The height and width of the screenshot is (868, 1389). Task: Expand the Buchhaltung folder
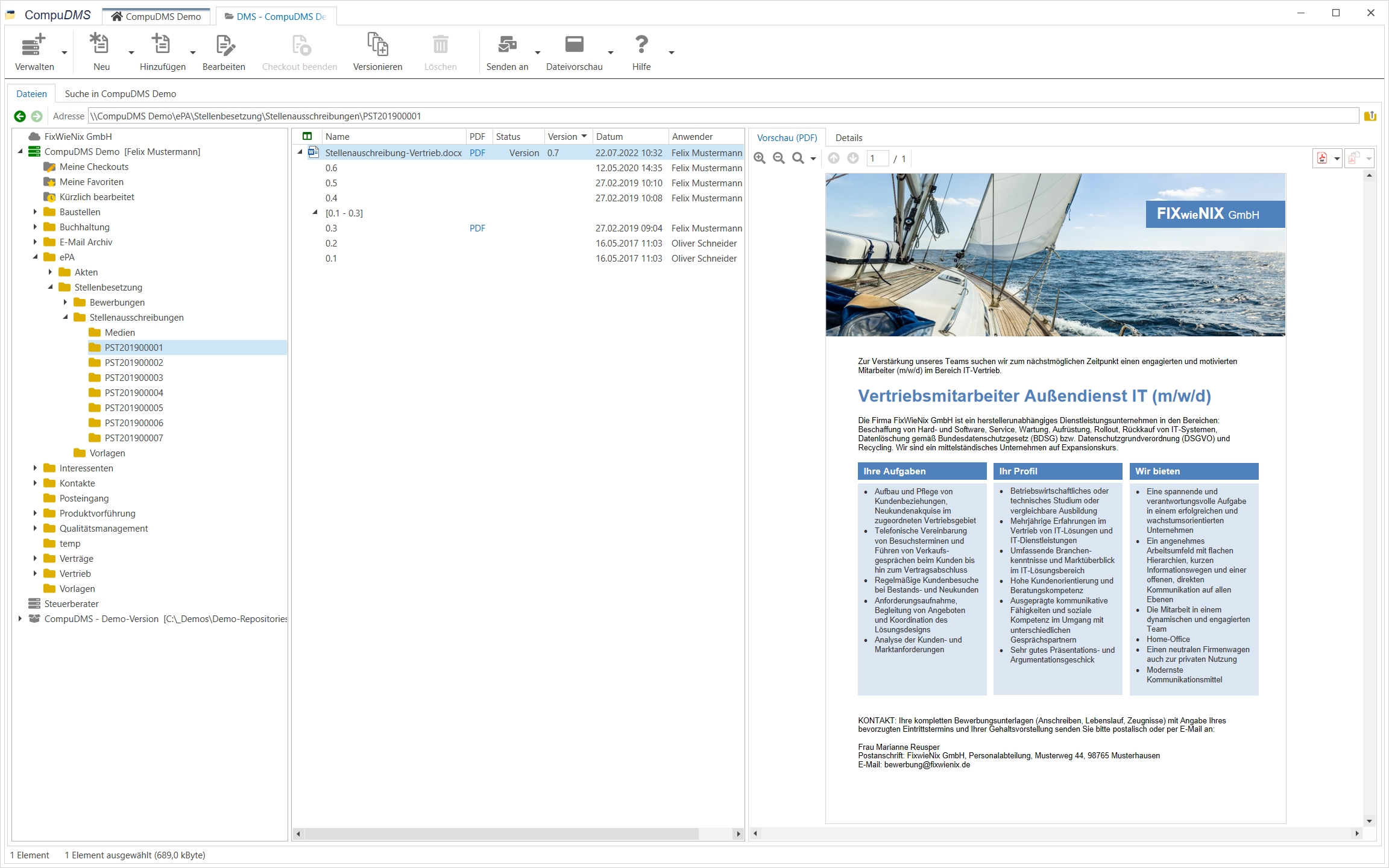click(x=35, y=227)
